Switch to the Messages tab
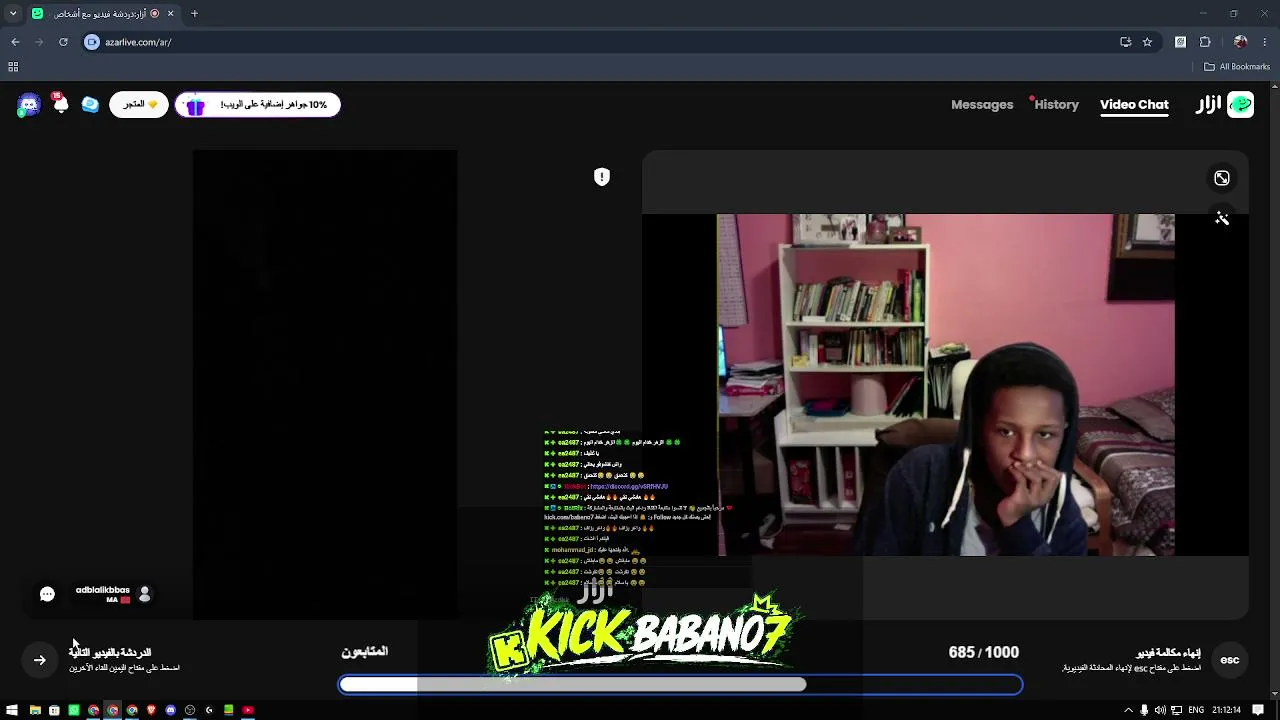Screen dimensions: 1280x720 click(982, 104)
